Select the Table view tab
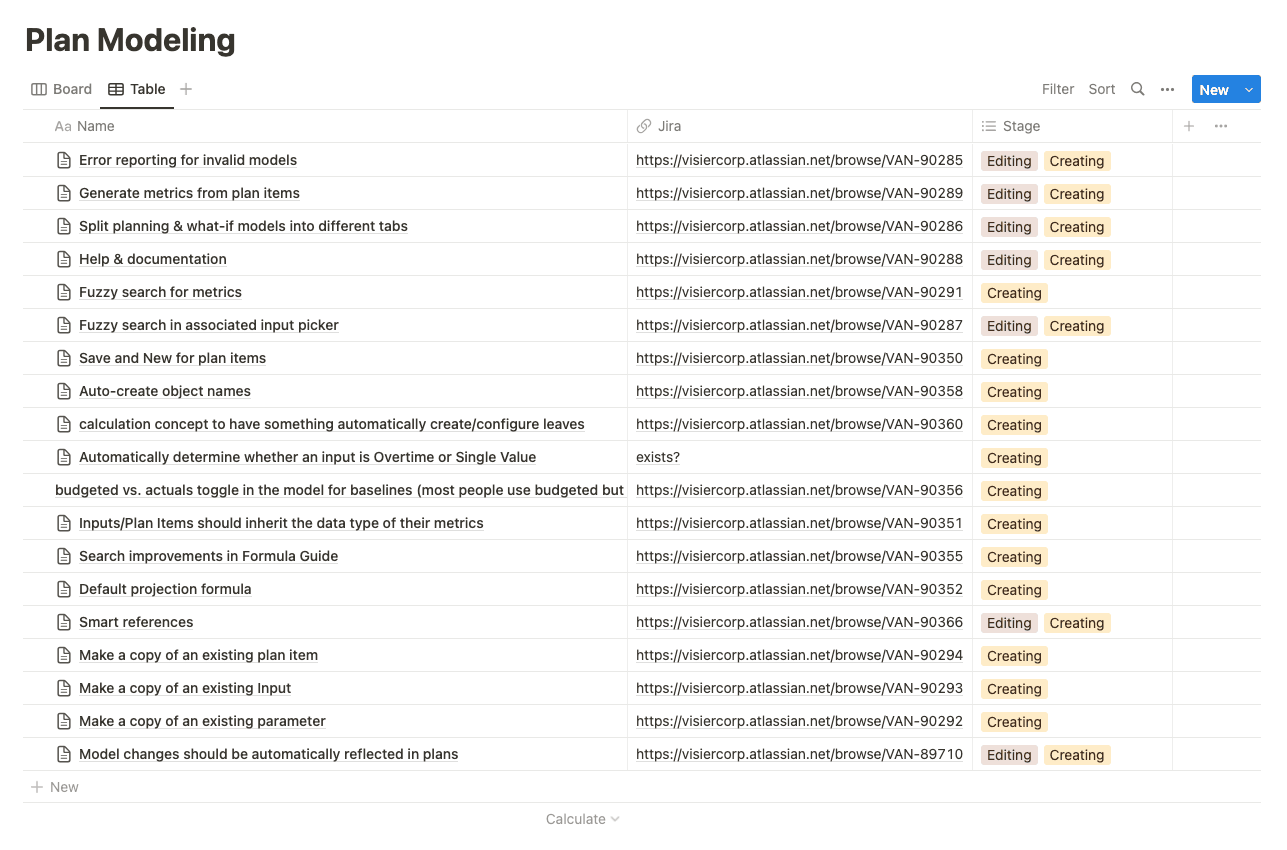 point(137,89)
